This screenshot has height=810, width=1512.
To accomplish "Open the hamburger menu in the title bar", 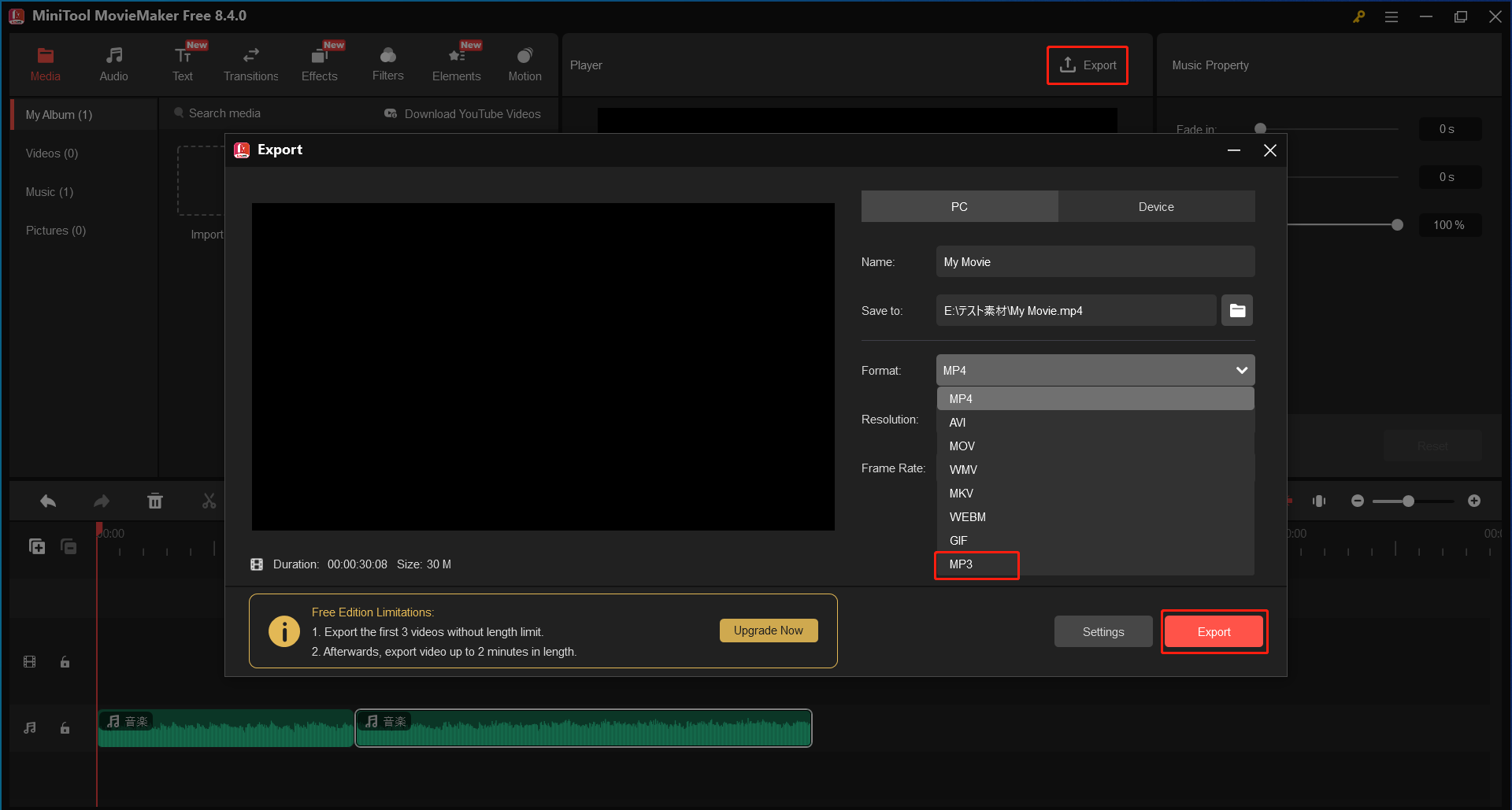I will [1392, 16].
